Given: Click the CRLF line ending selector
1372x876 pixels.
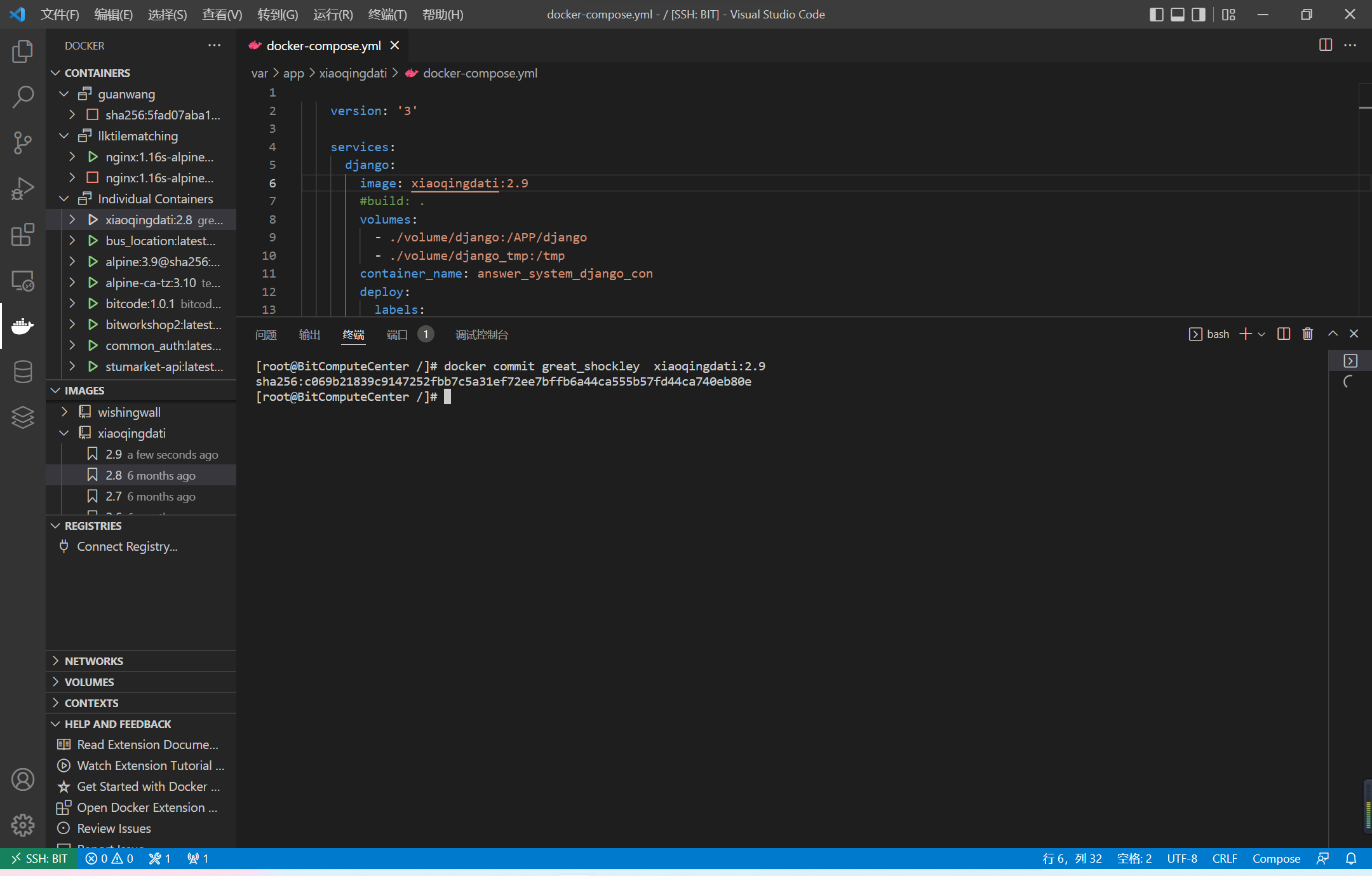Looking at the screenshot, I should 1225,859.
